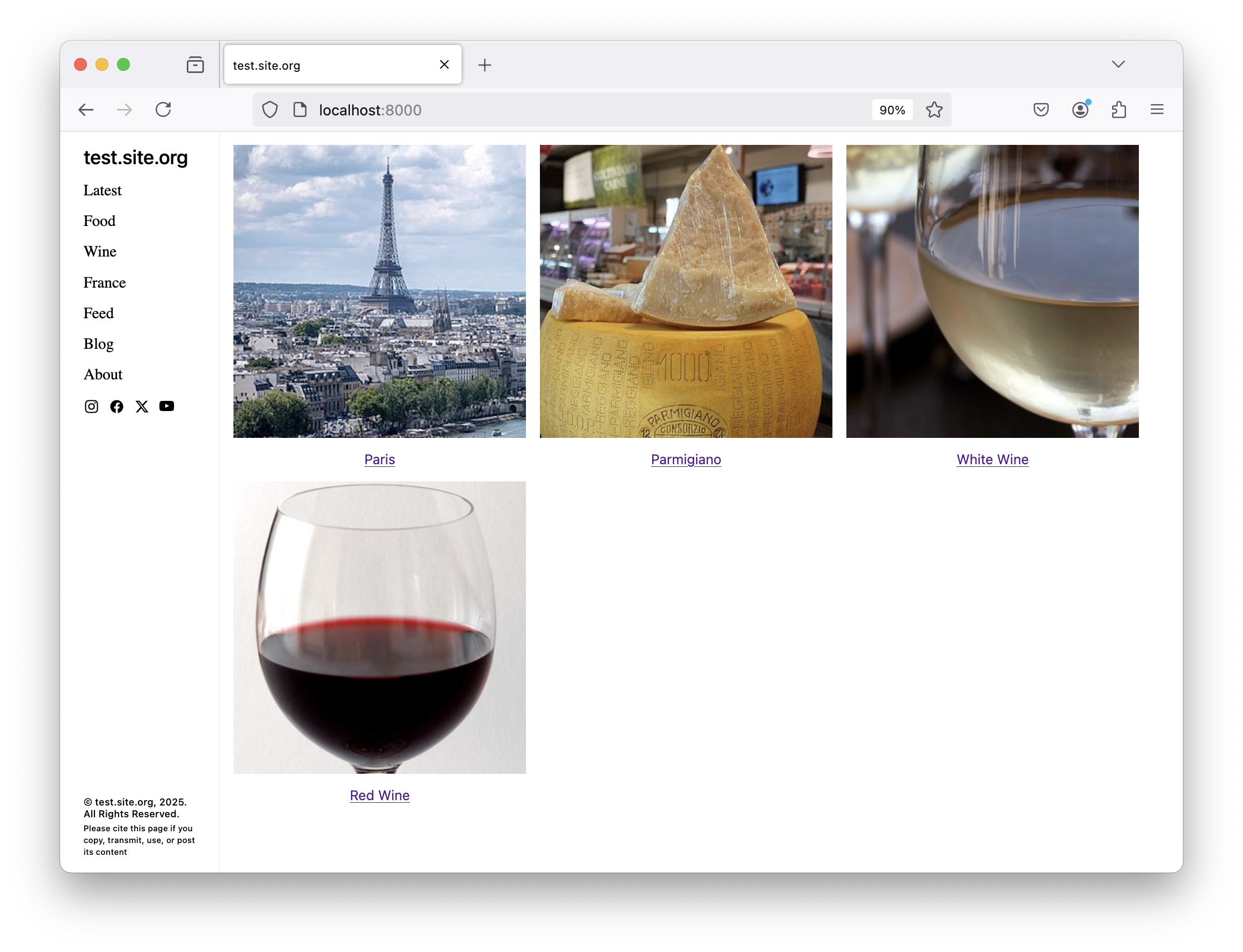
Task: Reload the current page
Action: point(163,109)
